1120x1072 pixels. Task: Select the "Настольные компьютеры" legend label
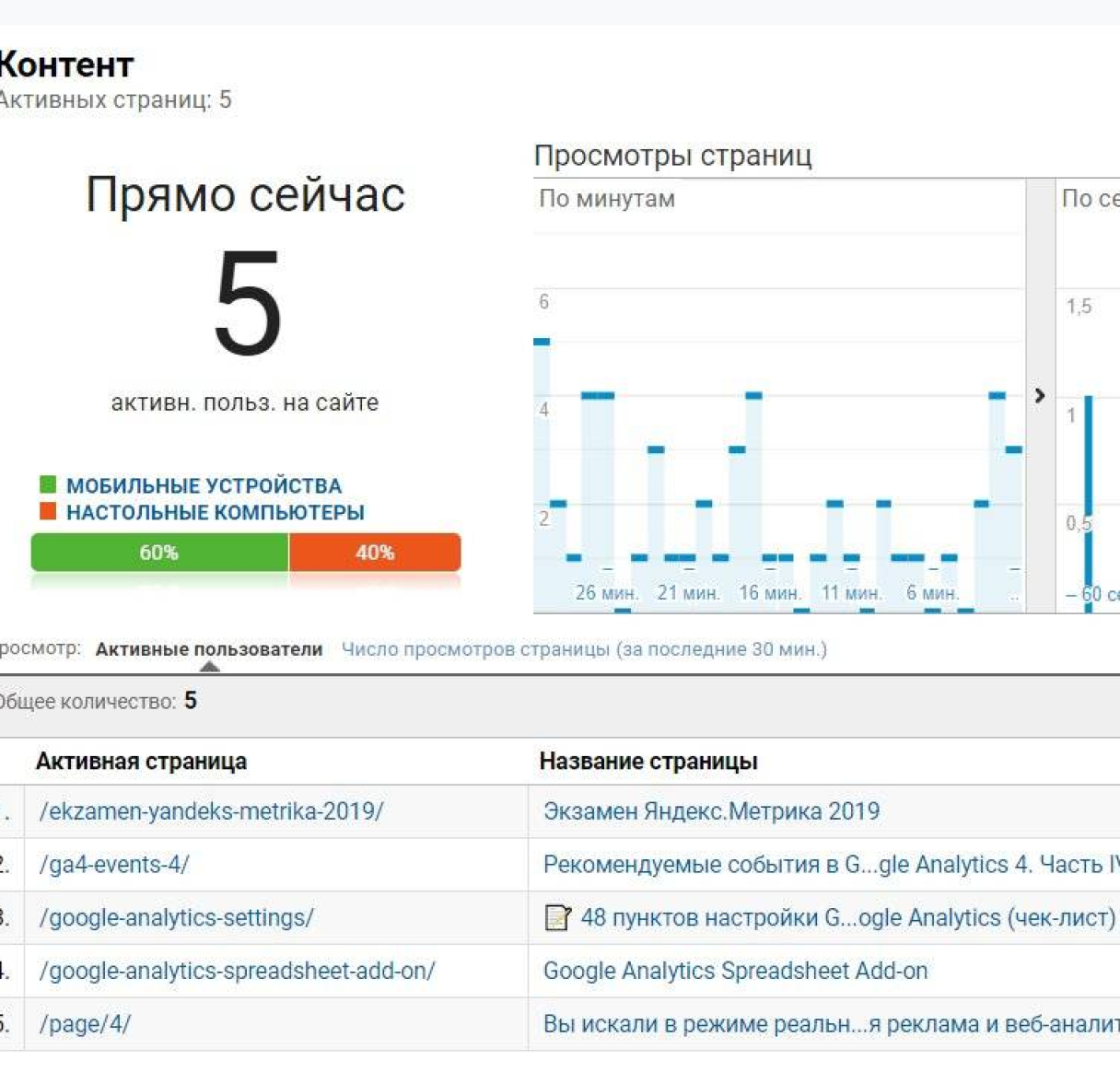click(x=215, y=512)
